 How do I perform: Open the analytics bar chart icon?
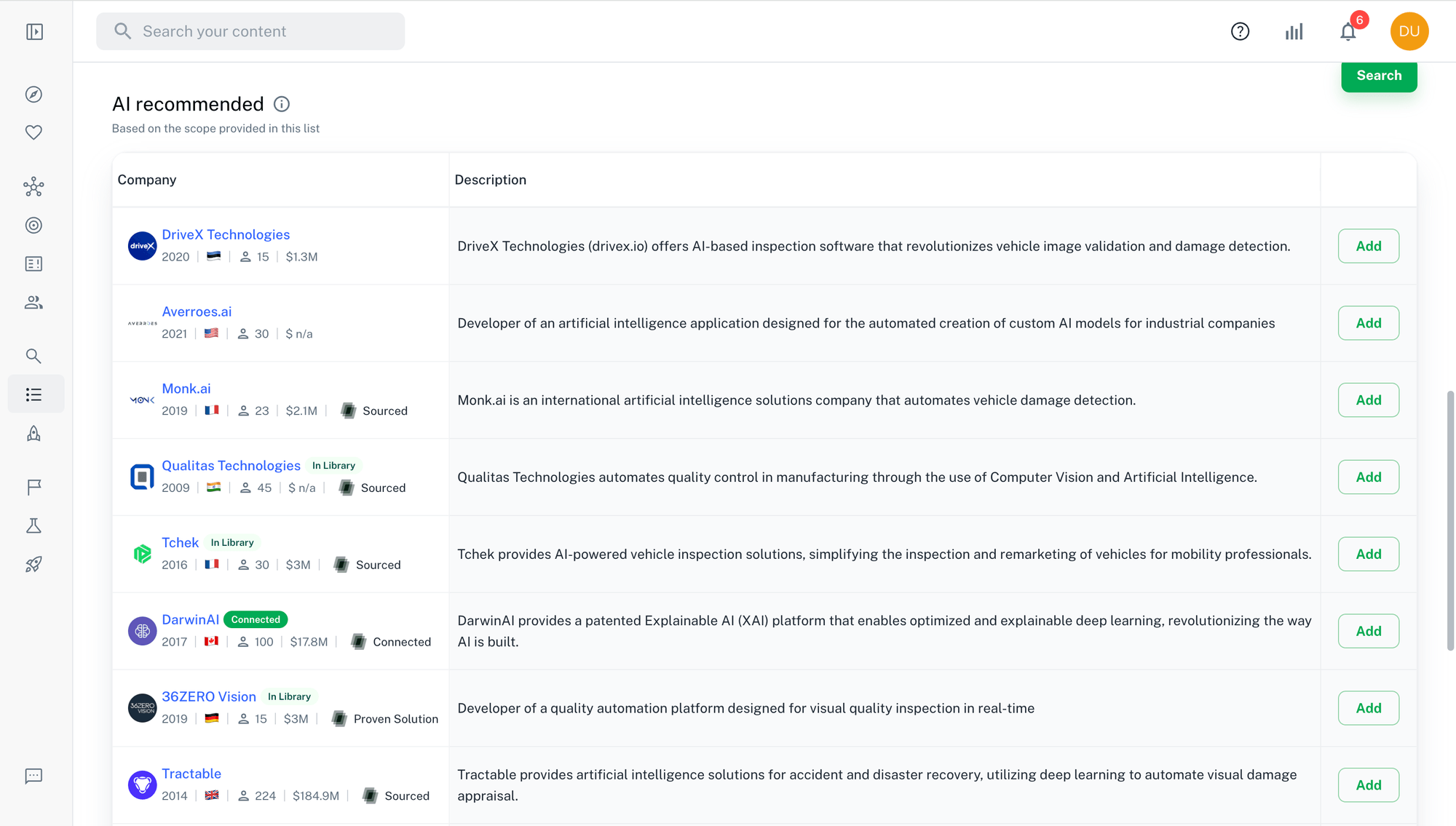point(1294,31)
